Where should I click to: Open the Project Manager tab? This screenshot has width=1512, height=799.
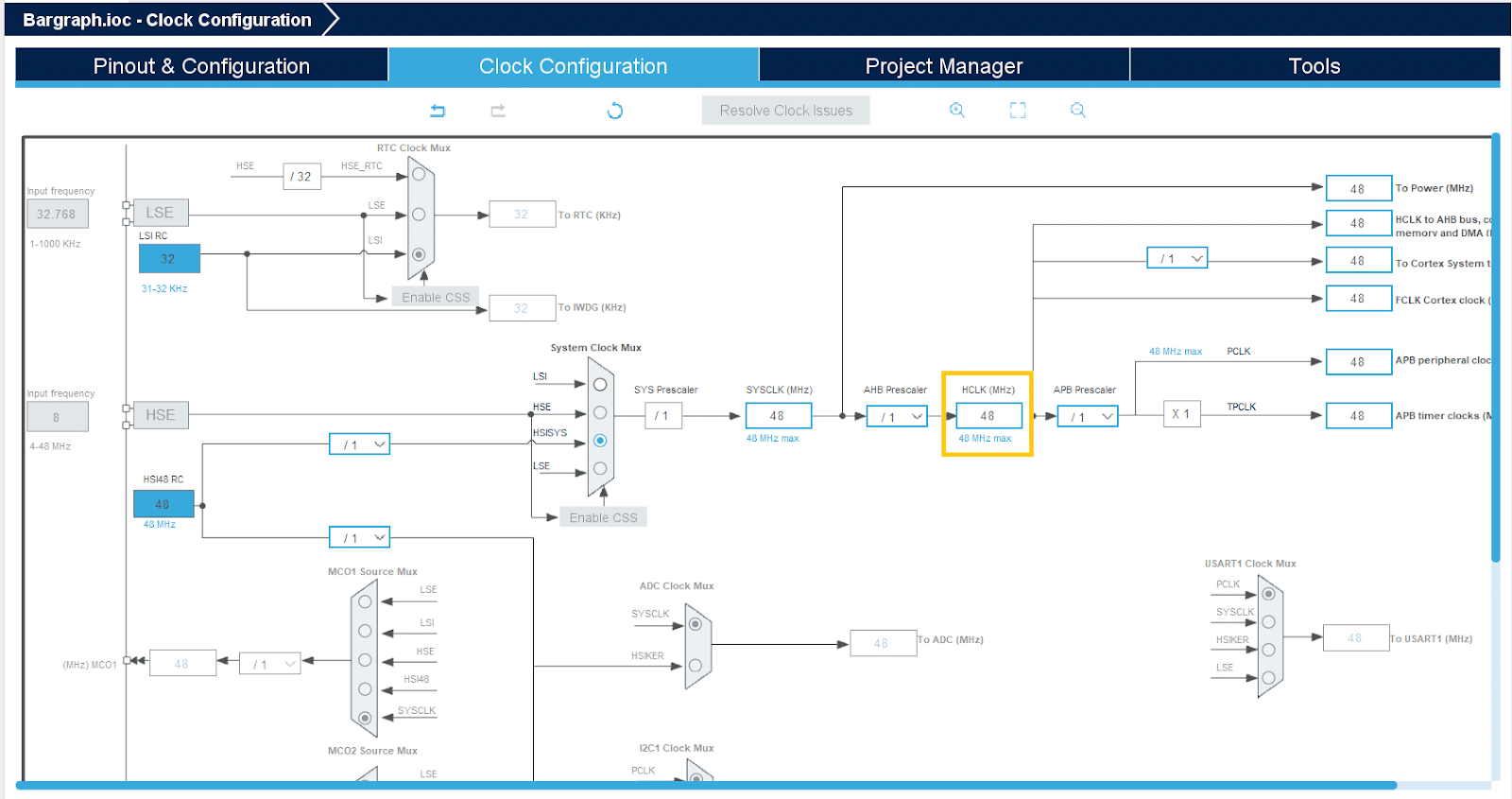point(944,66)
